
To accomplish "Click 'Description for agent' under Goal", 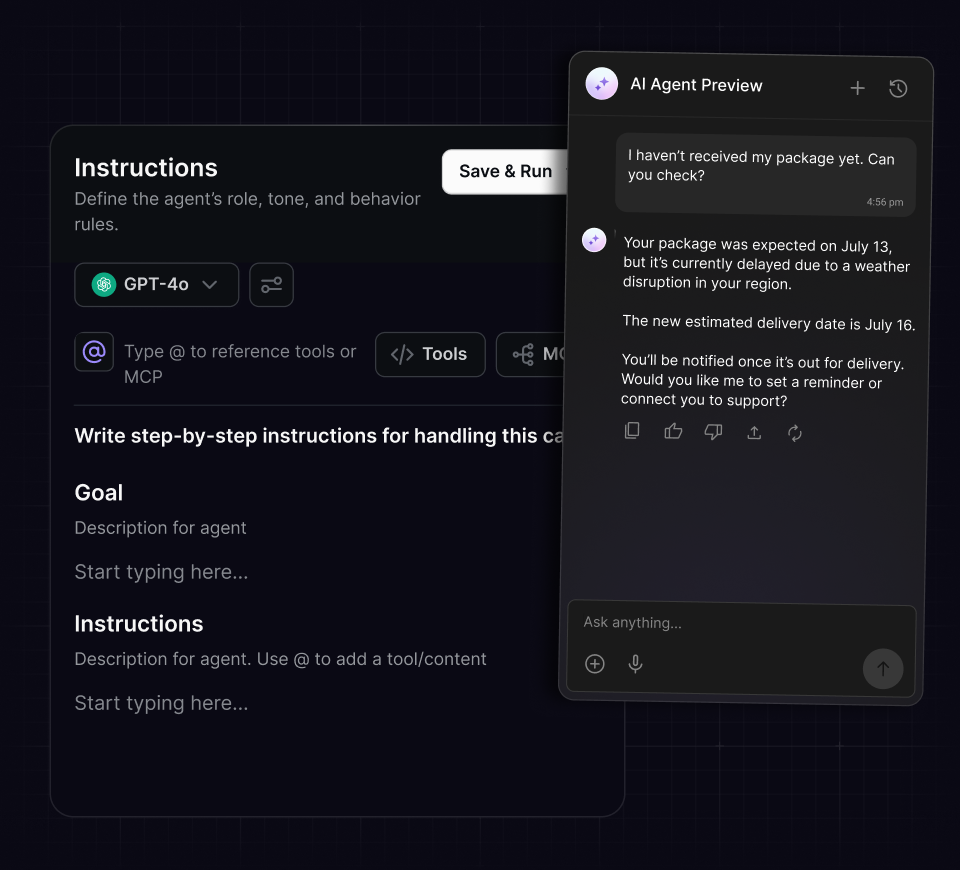I will coord(160,528).
